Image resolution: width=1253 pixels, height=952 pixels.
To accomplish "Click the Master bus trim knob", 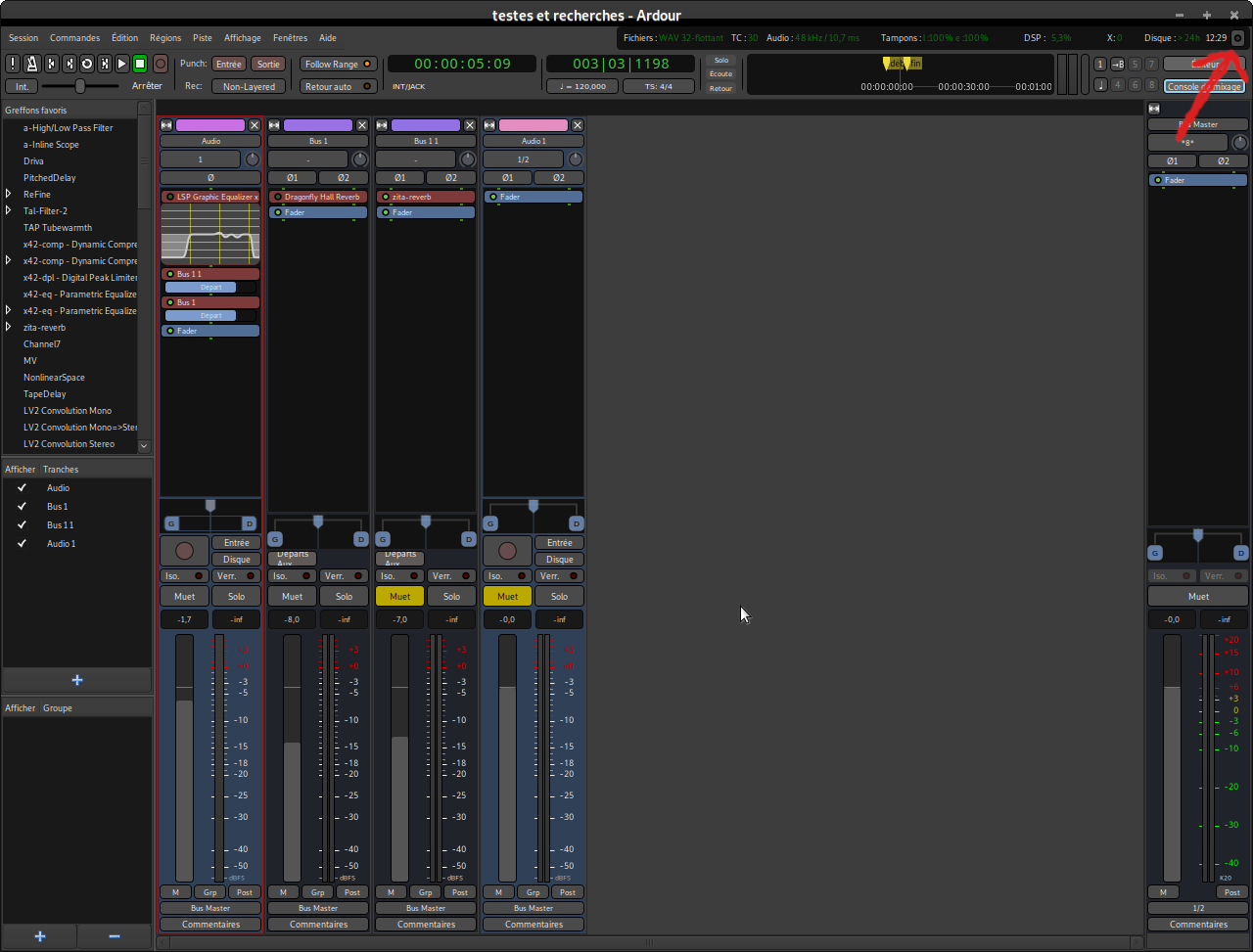I will coord(1239,143).
